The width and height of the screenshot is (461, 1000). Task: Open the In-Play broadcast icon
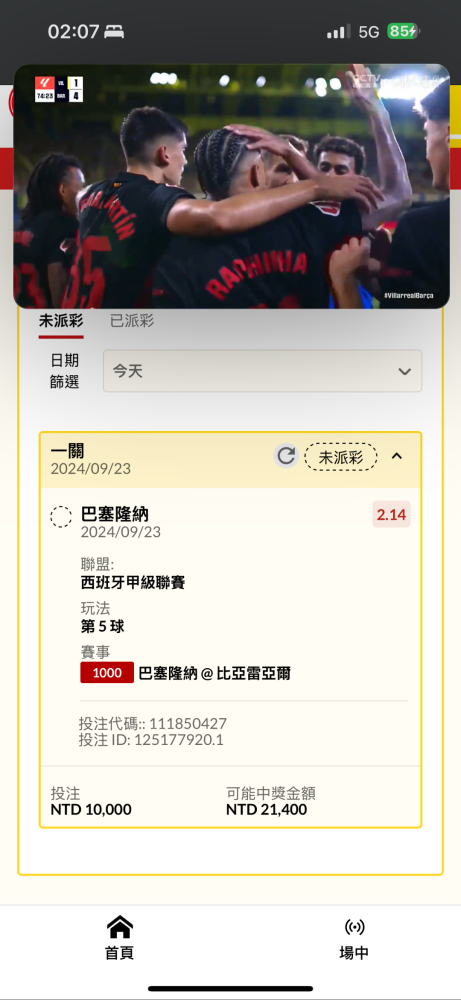click(x=354, y=927)
